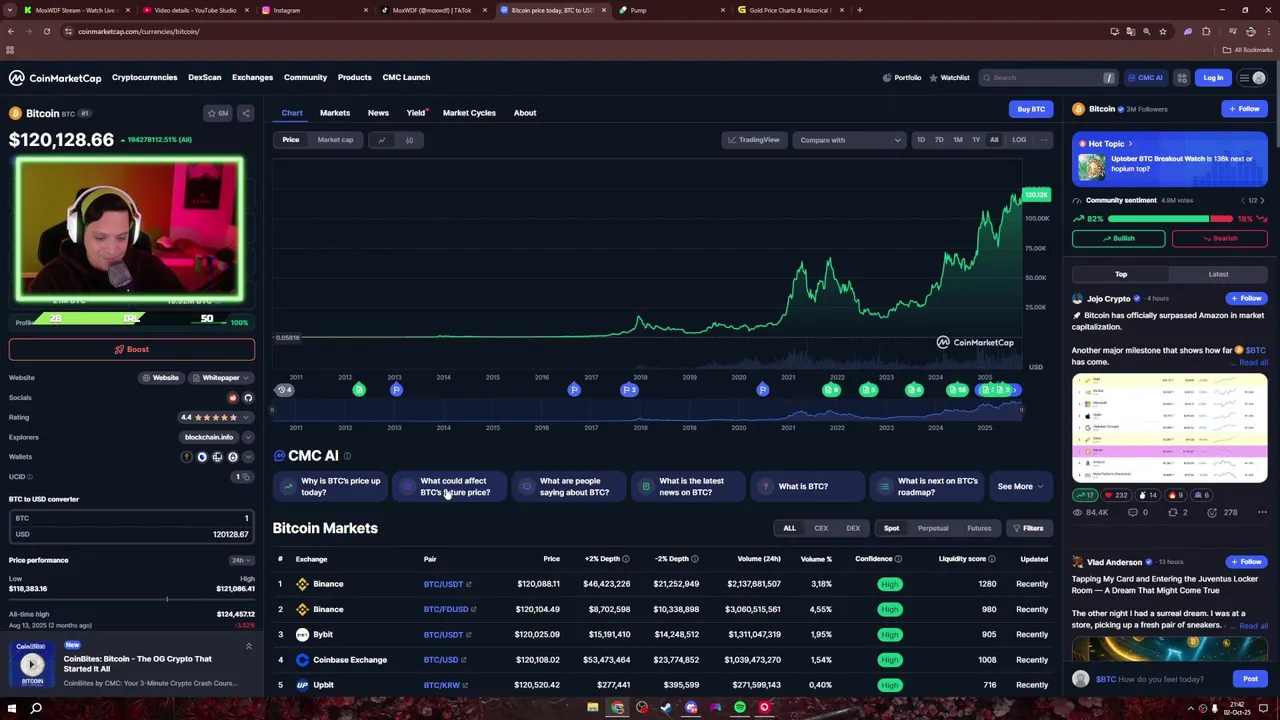Open the Reddit social icon
Image resolution: width=1280 pixels, height=720 pixels.
(x=233, y=398)
